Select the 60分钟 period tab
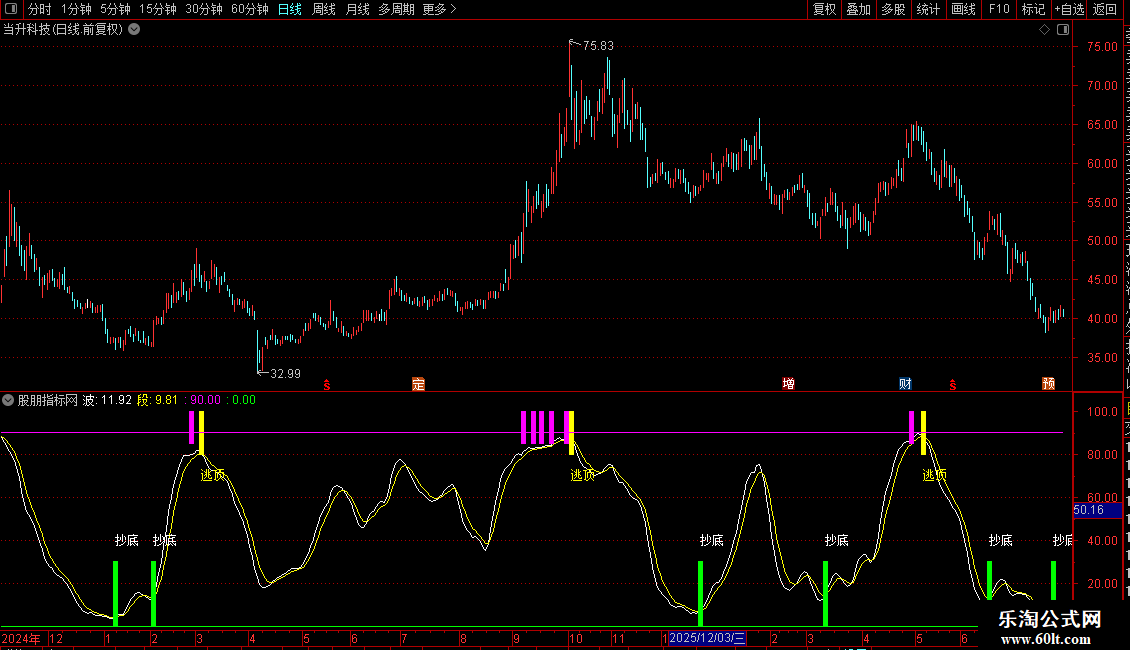The image size is (1130, 650). 250,9
